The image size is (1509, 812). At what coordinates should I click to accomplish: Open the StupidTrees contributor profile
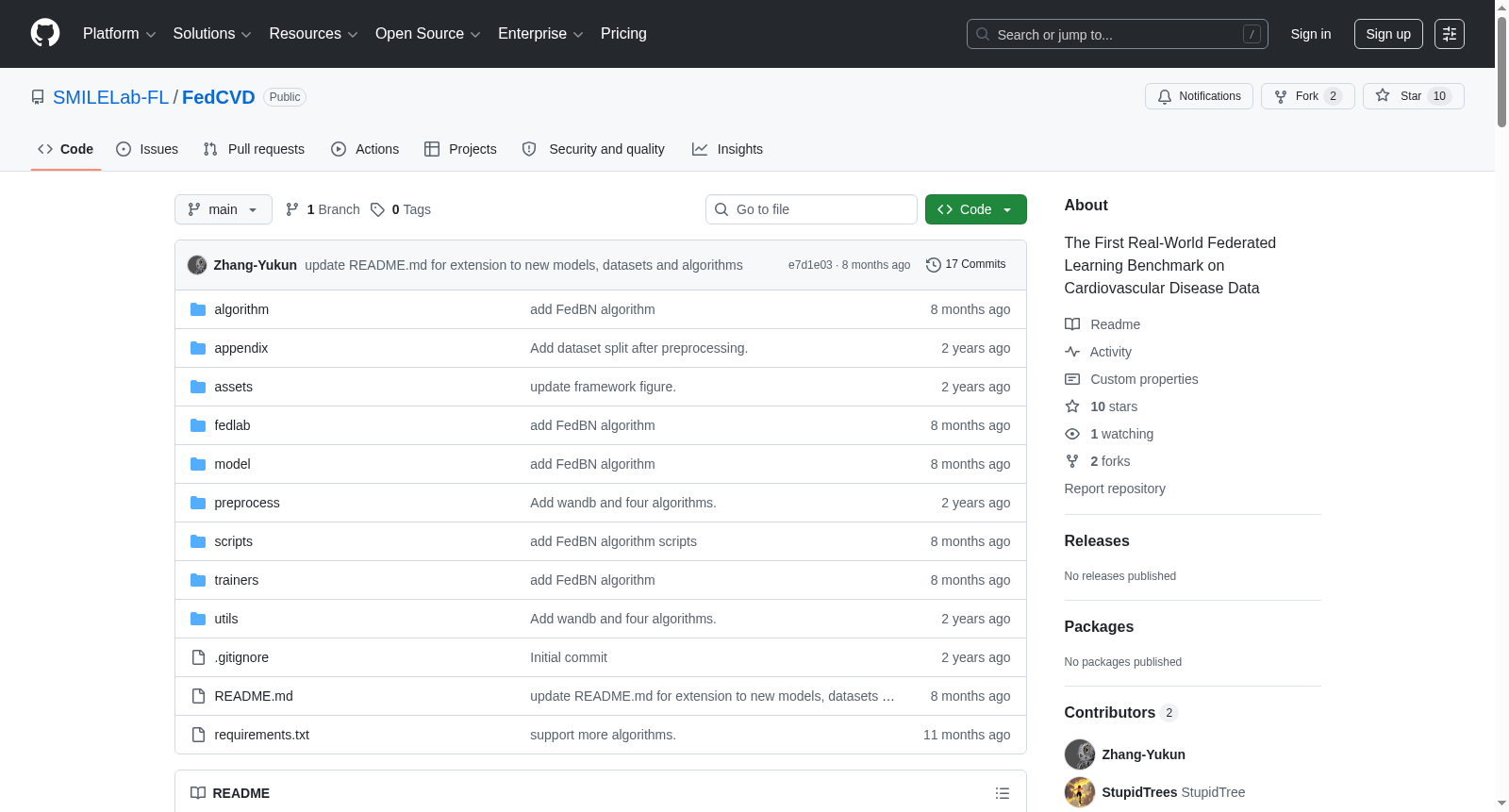[x=1139, y=792]
